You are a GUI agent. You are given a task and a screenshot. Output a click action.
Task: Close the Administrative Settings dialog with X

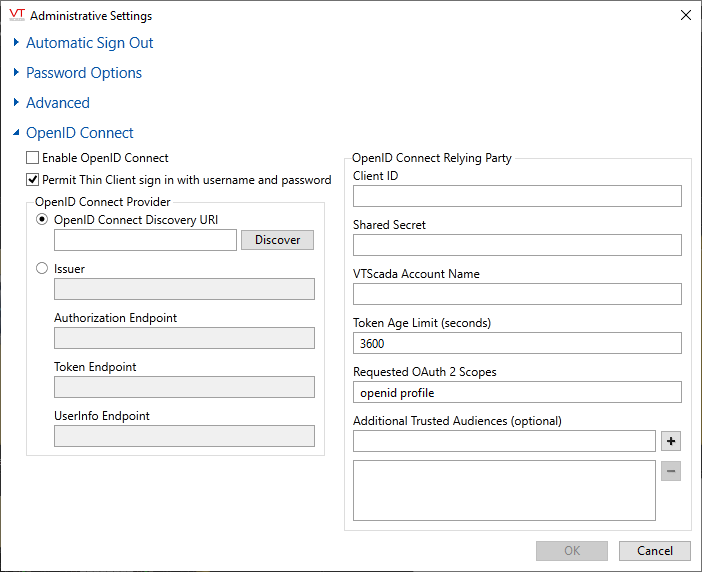tap(685, 15)
